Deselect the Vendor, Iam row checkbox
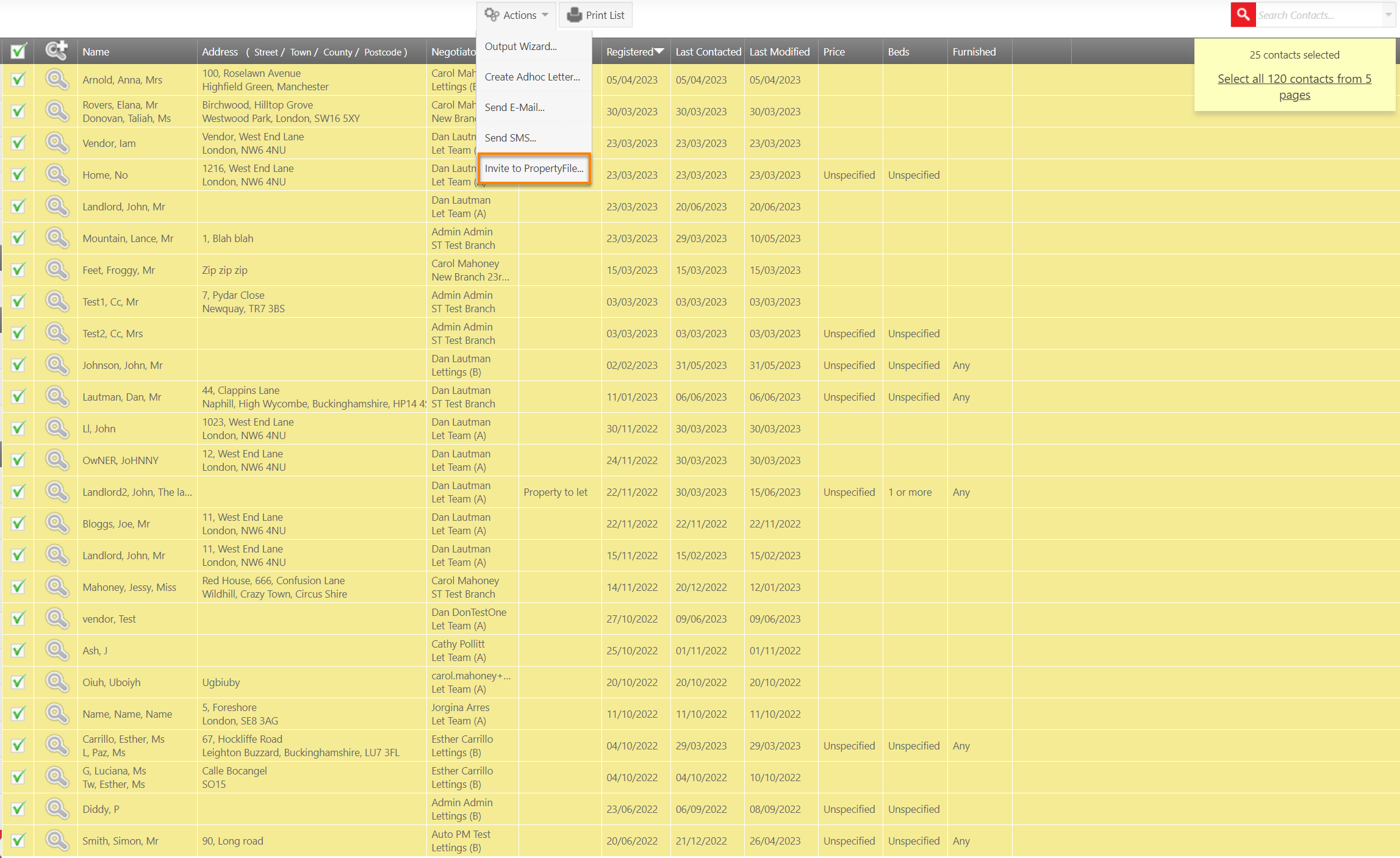1400x858 pixels. click(18, 143)
